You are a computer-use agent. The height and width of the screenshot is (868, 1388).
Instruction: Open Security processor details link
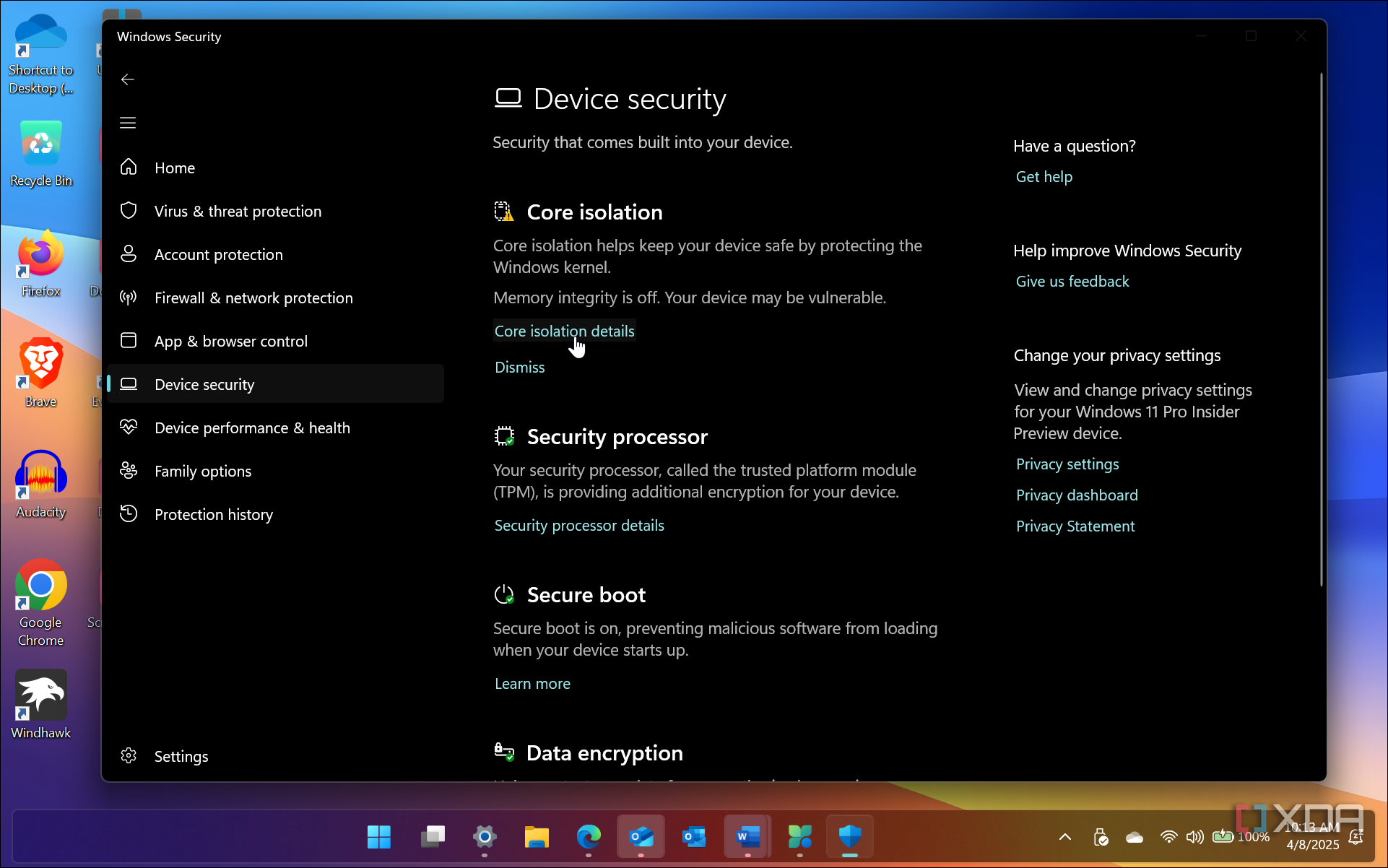tap(579, 525)
